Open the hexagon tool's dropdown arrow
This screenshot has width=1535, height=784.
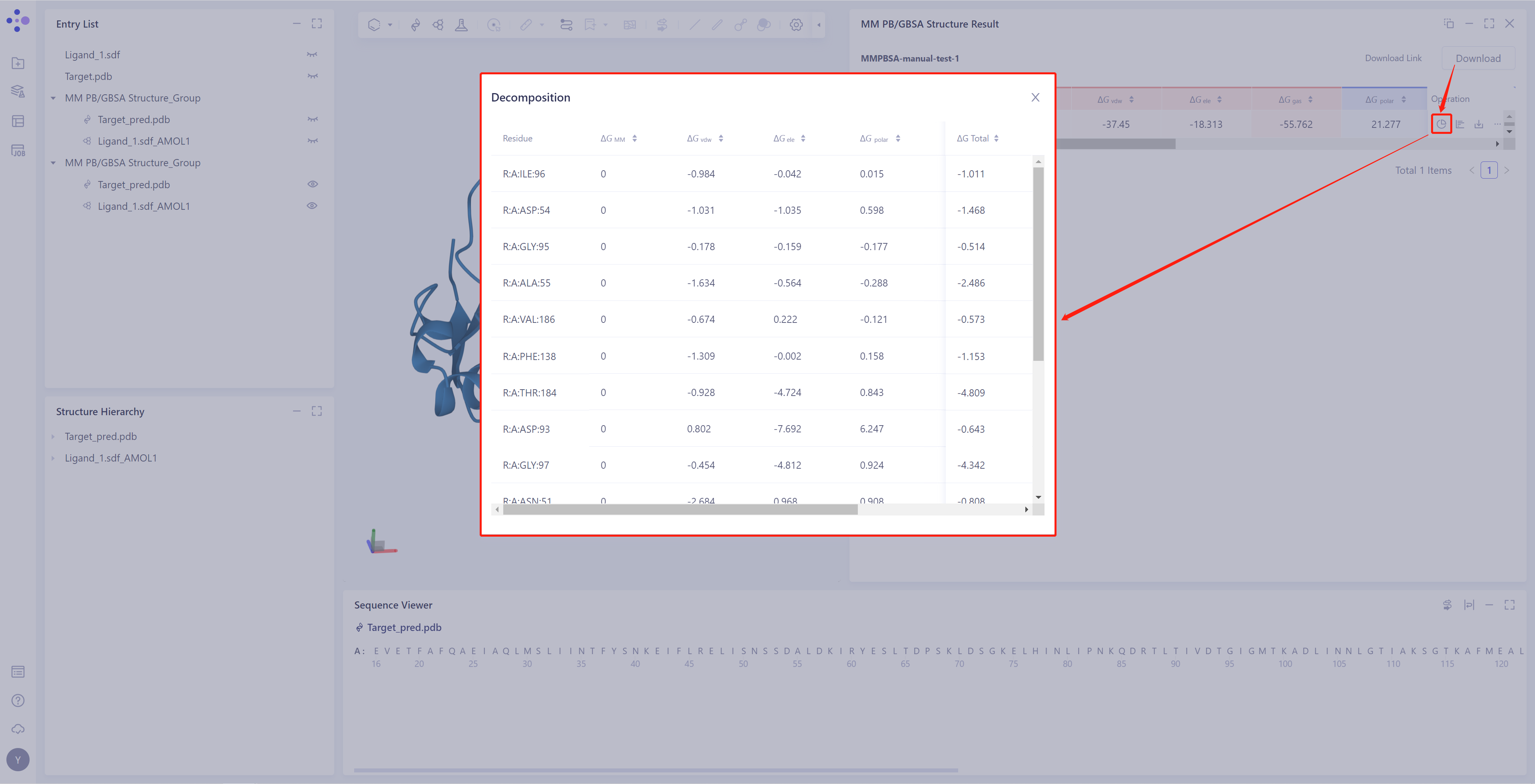click(390, 25)
